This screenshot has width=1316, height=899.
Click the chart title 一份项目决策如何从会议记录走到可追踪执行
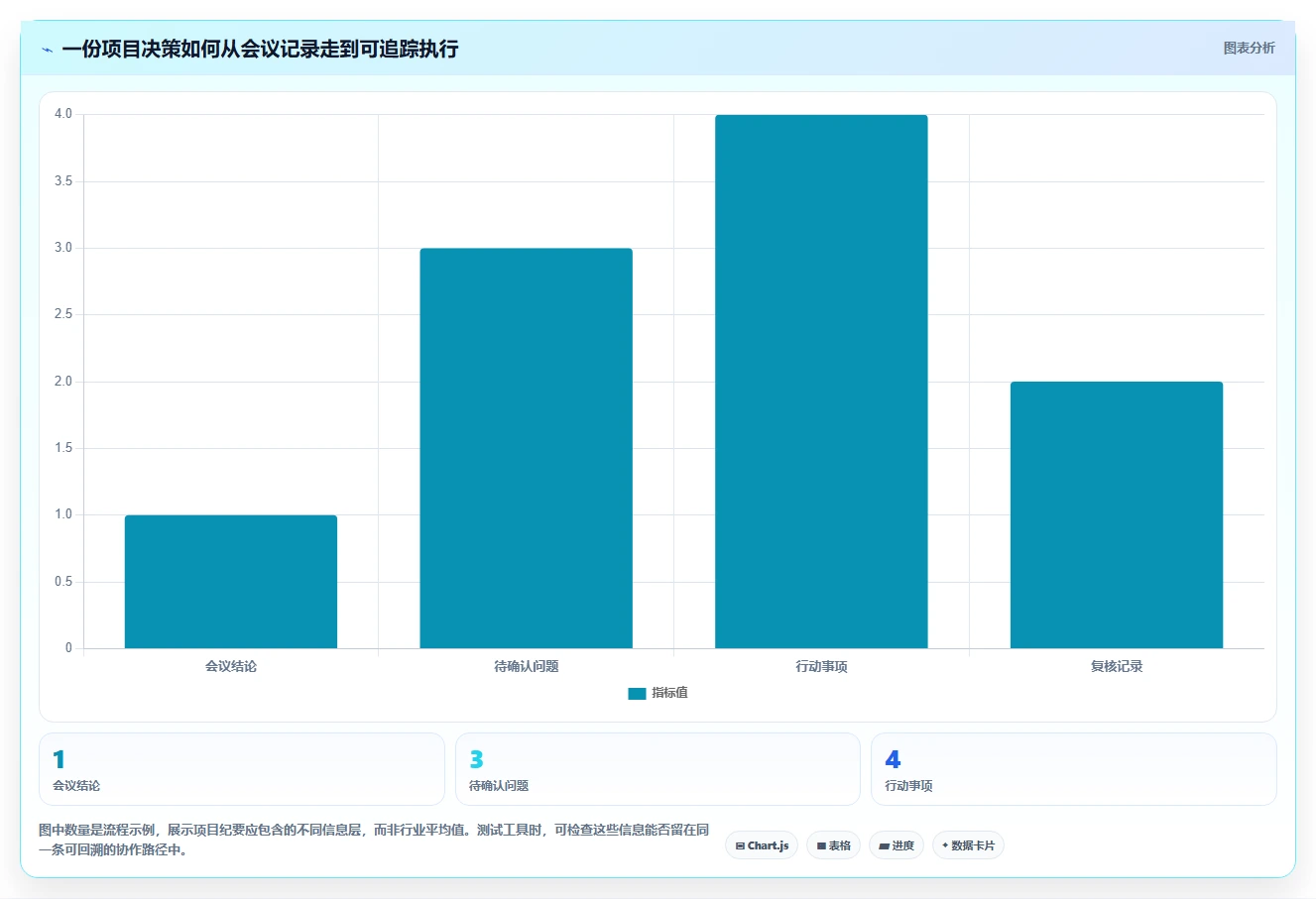(x=260, y=49)
